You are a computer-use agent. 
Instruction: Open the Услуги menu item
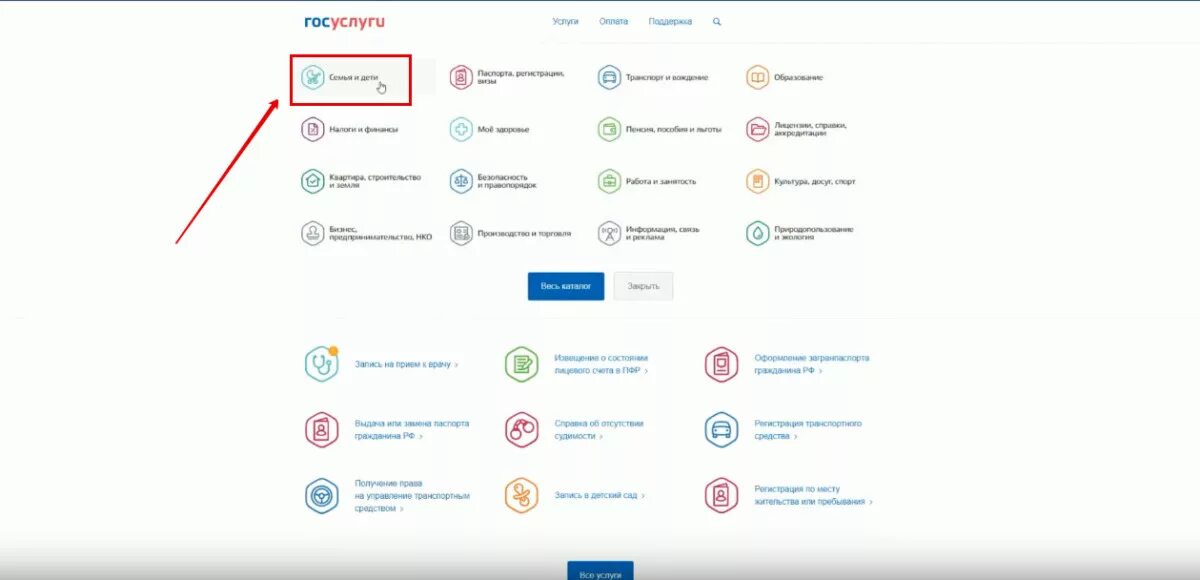pyautogui.click(x=566, y=21)
